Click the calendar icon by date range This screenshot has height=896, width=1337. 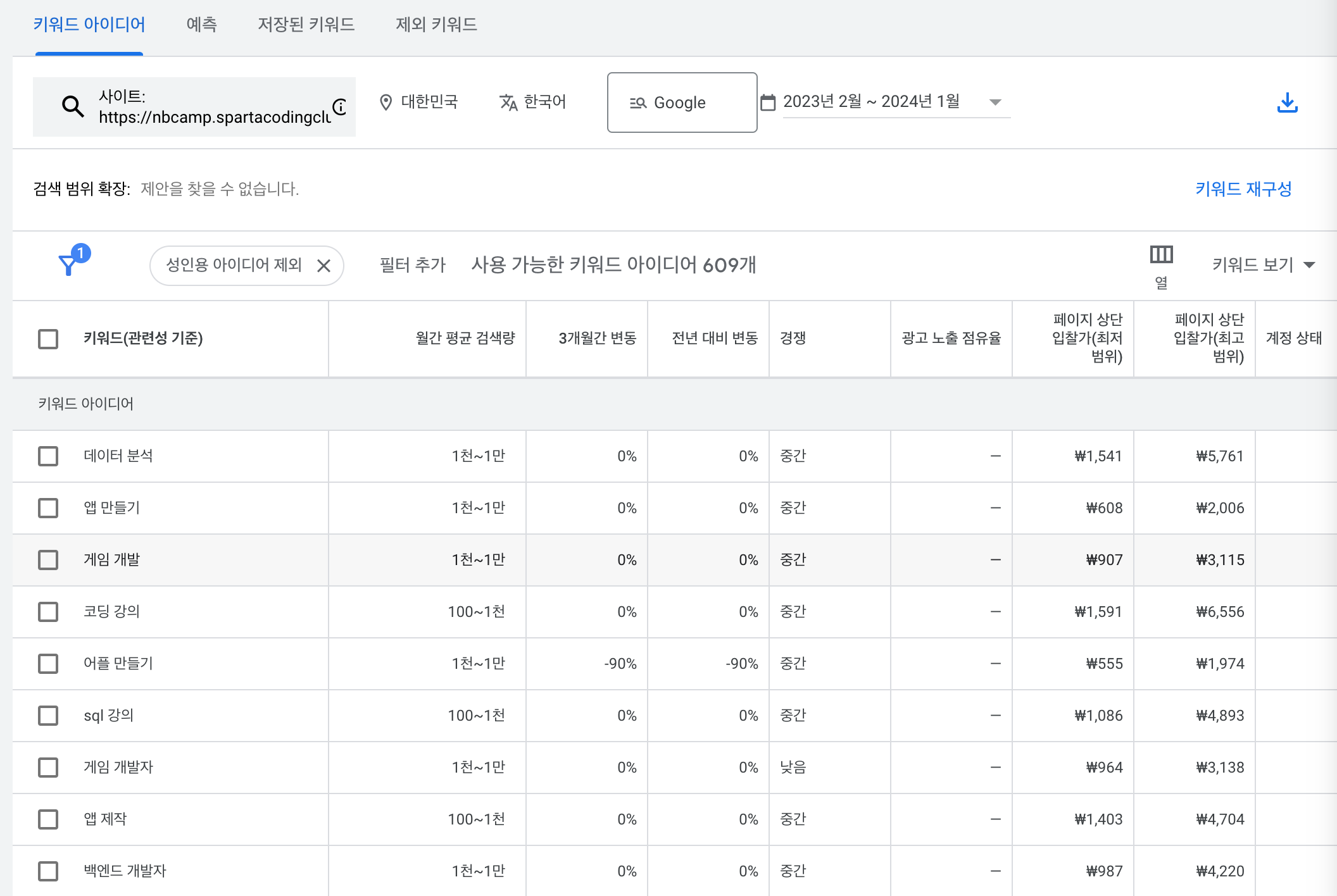(x=768, y=102)
